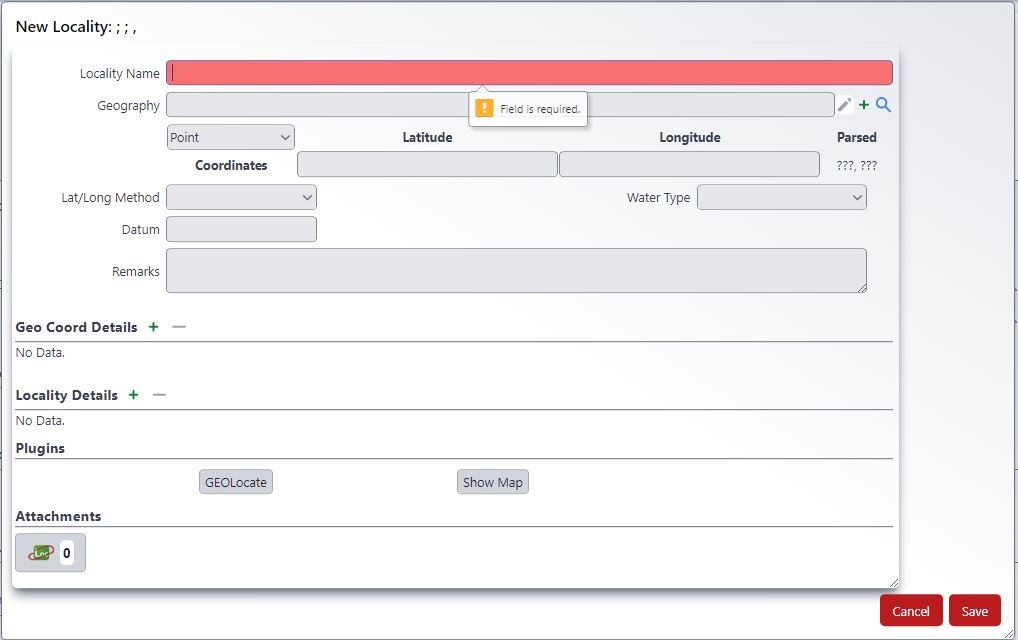Click Show Map to view the locality
Image resolution: width=1018 pixels, height=640 pixels.
pyautogui.click(x=492, y=481)
